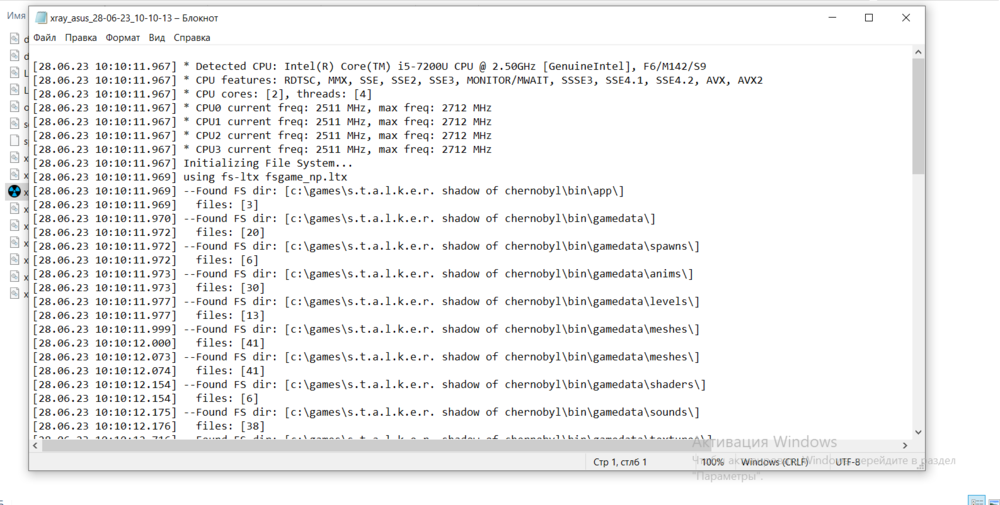
Task: Click the vertical scrollbar thumb
Action: coord(918,116)
